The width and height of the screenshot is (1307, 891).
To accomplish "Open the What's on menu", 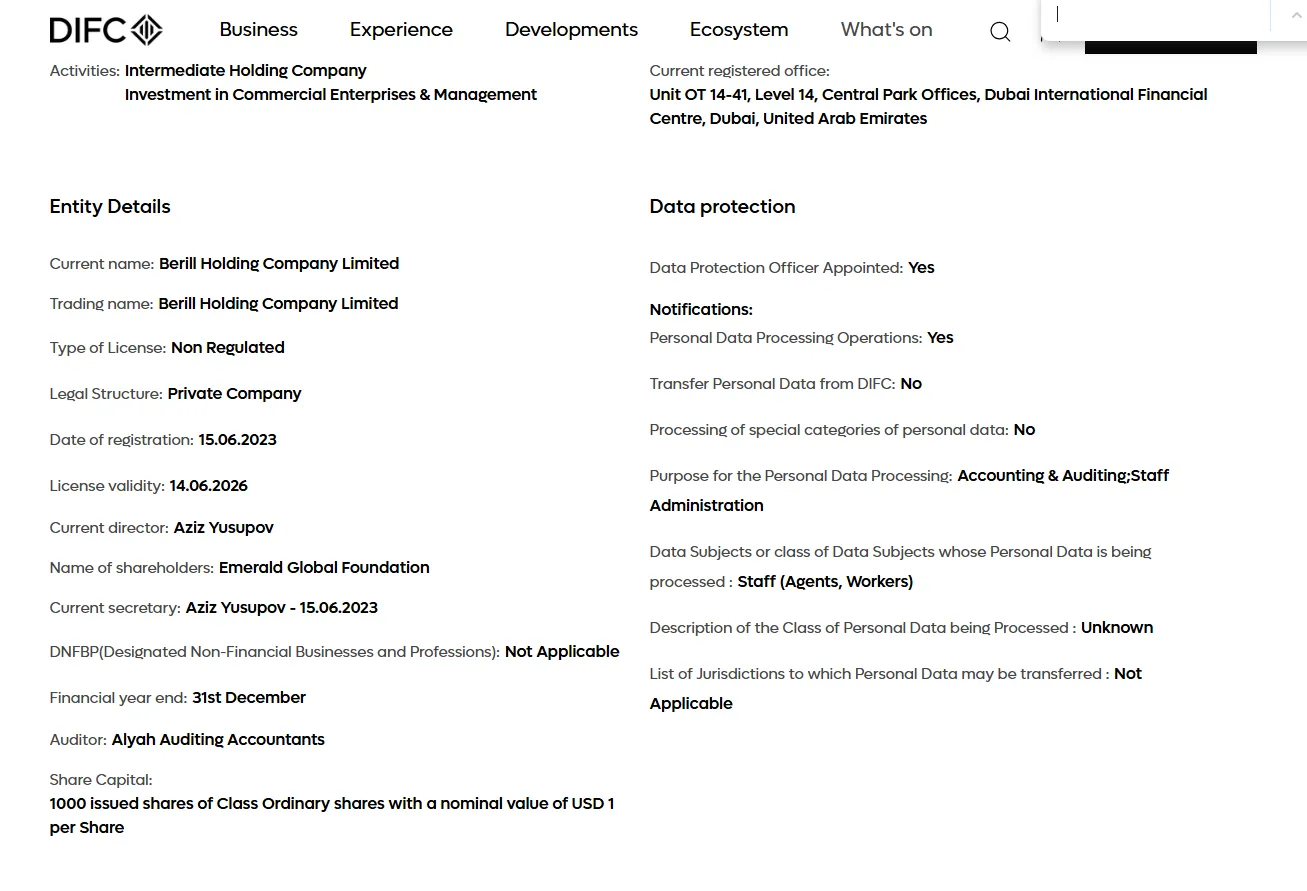I will 886,30.
